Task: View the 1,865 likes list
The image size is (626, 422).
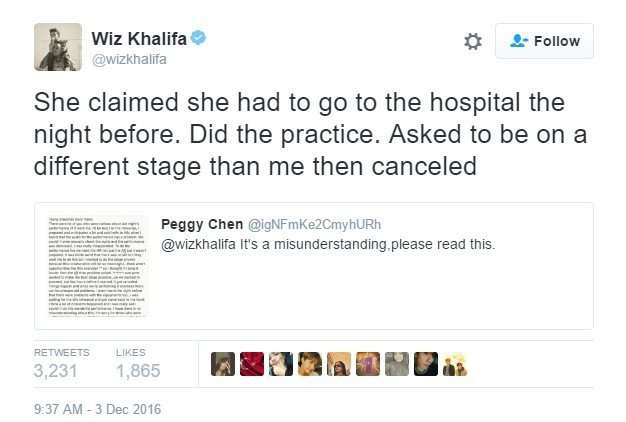Action: click(137, 371)
